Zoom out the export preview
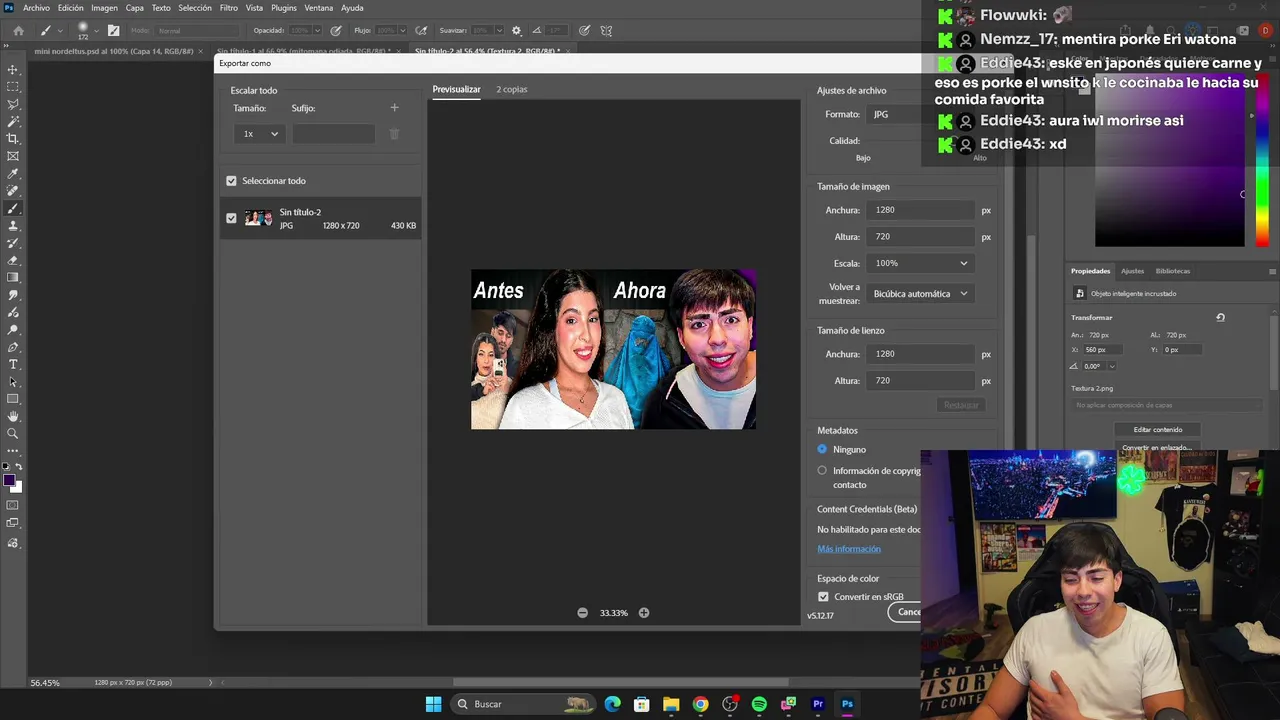The height and width of the screenshot is (720, 1280). 583,613
